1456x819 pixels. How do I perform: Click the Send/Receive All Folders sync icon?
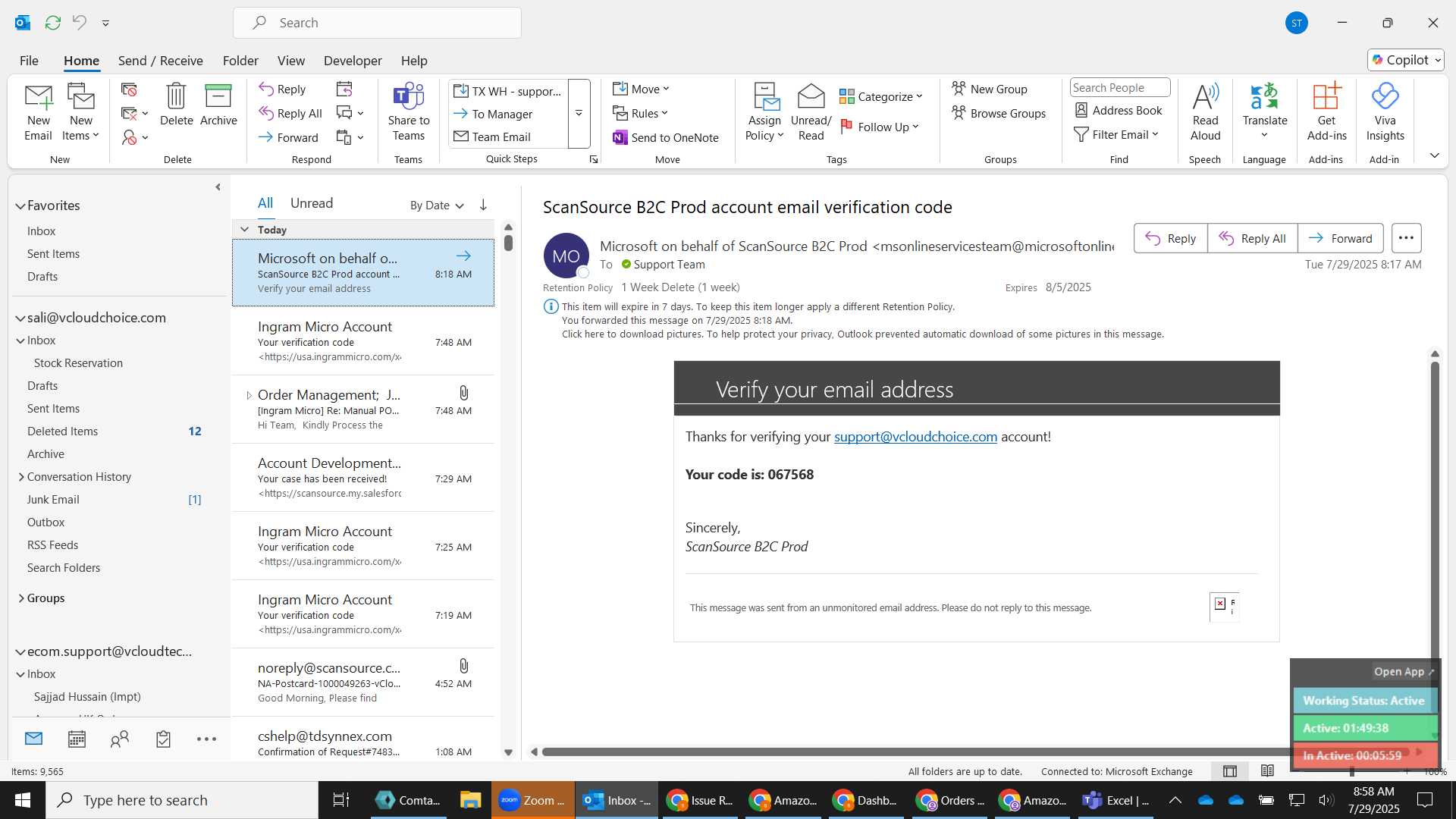pyautogui.click(x=52, y=23)
